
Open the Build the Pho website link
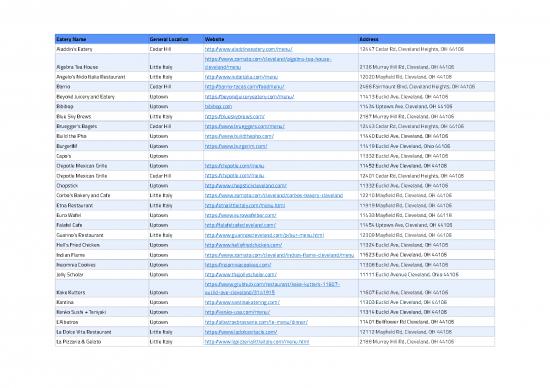tap(239, 136)
